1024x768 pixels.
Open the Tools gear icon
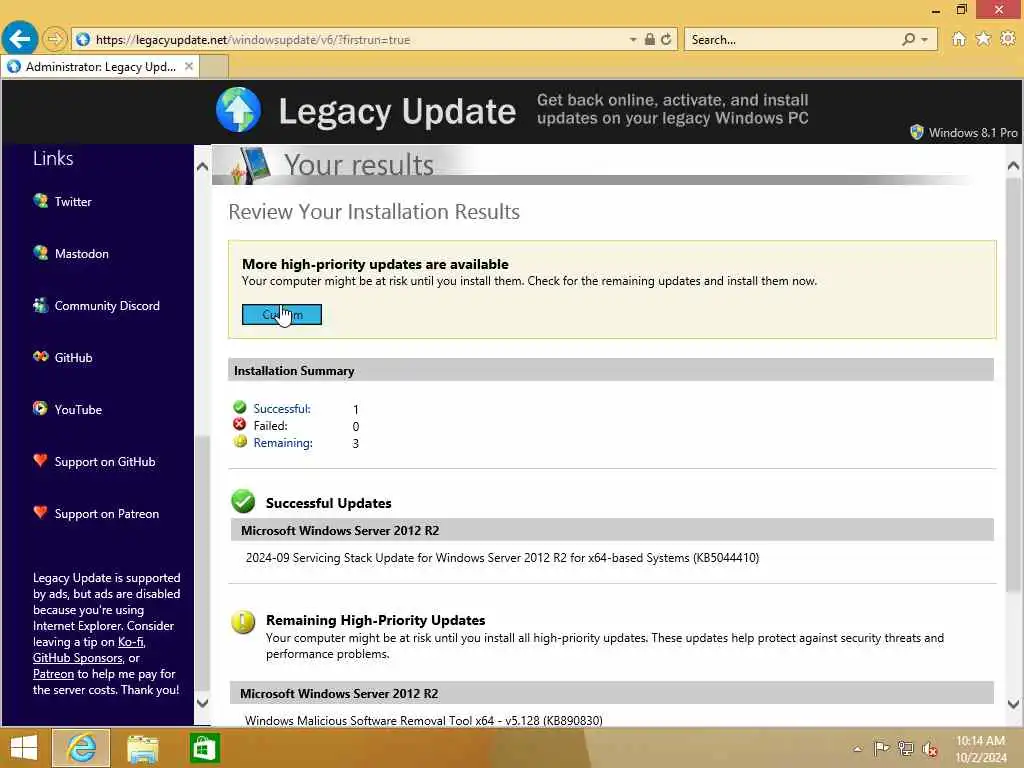(x=1008, y=39)
